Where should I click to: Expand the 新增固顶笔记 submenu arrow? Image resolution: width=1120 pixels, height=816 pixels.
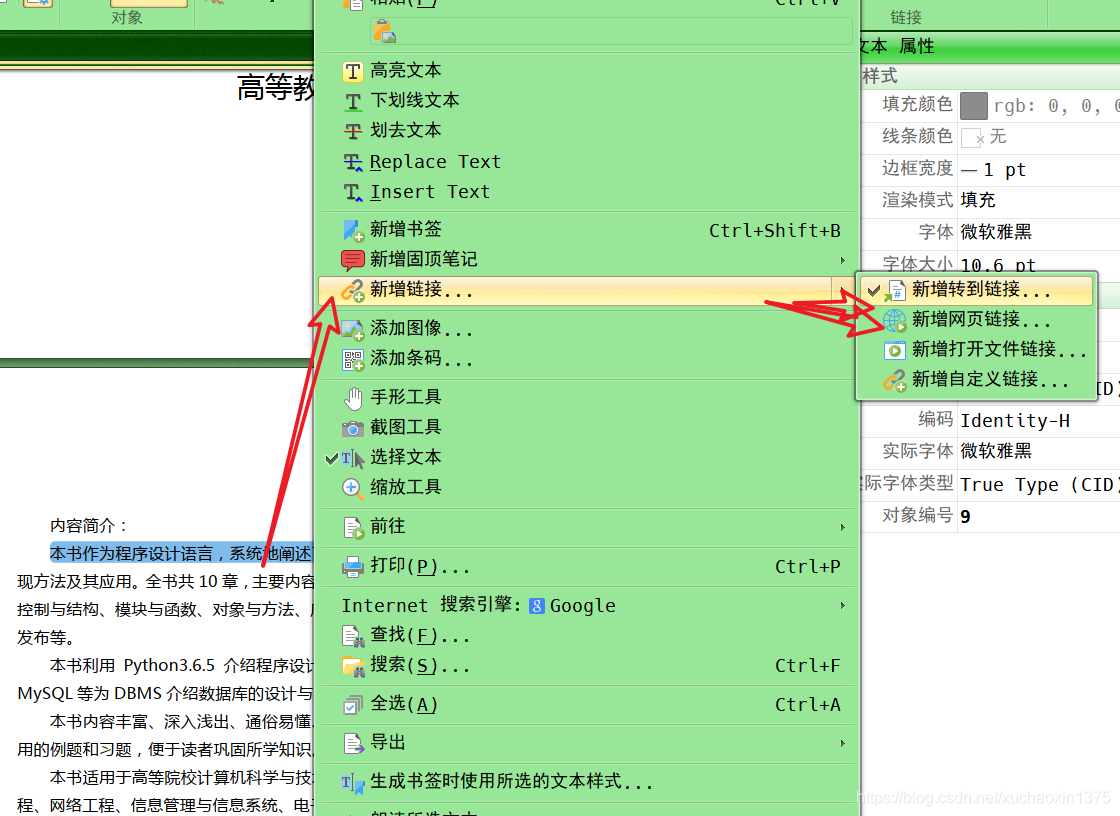coord(843,260)
